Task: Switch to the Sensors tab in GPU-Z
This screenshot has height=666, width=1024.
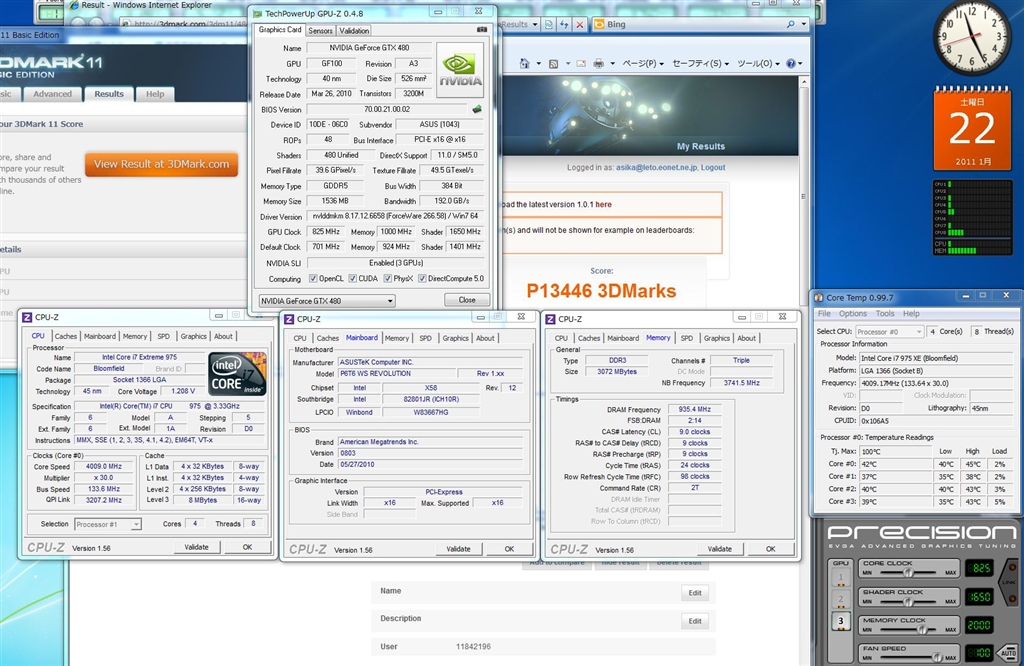Action: pyautogui.click(x=320, y=30)
